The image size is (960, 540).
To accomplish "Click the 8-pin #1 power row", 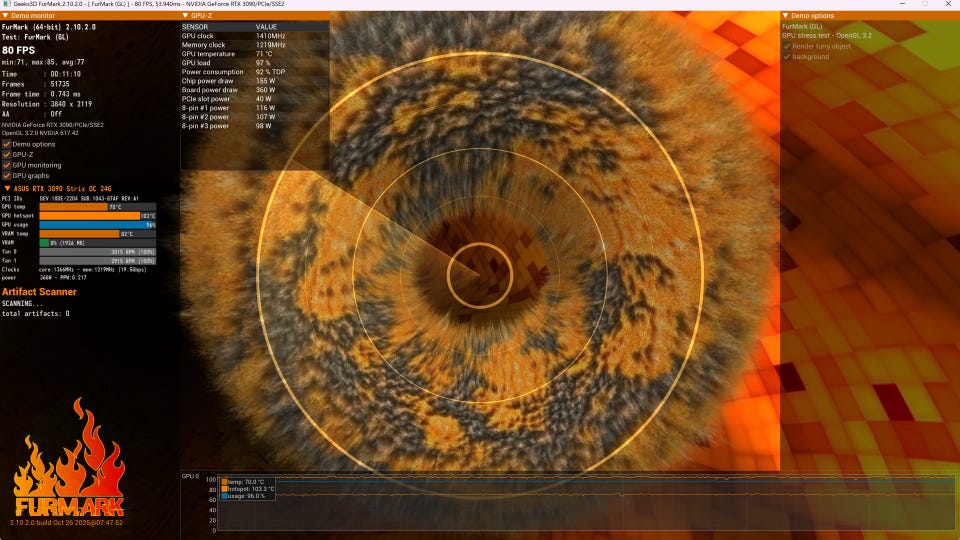I will 255,108.
